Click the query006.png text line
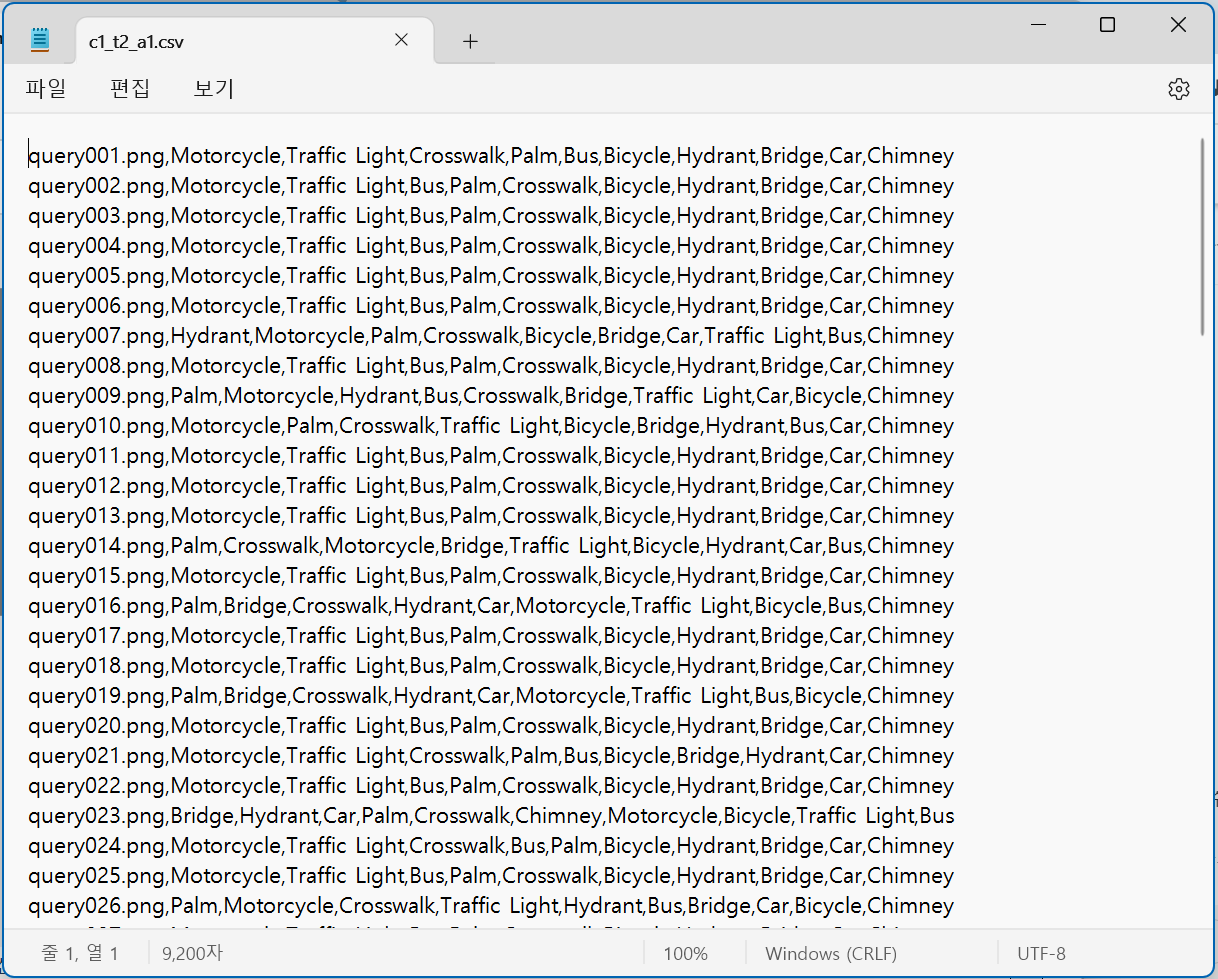Viewport: 1218px width, 979px height. click(x=491, y=306)
